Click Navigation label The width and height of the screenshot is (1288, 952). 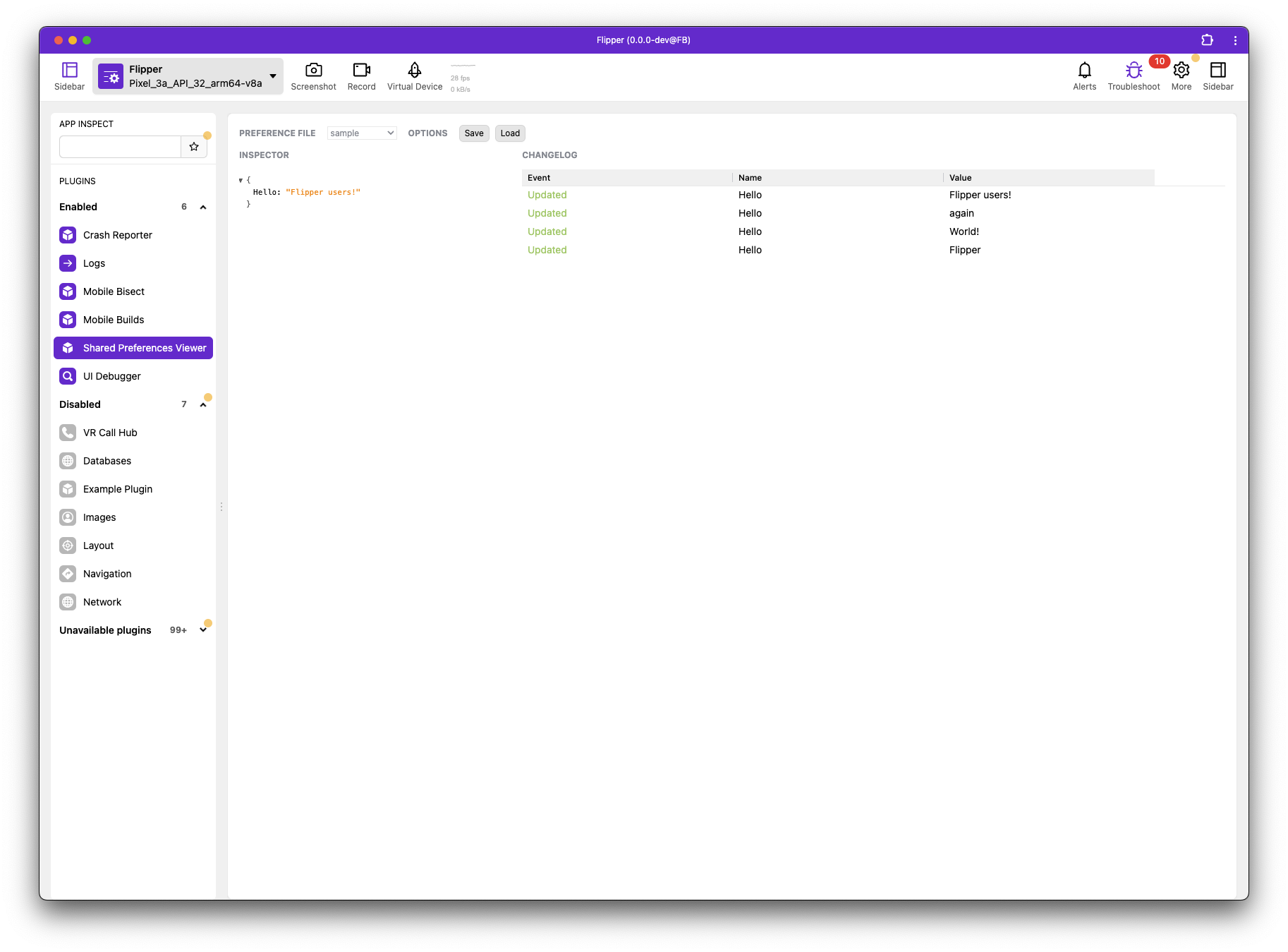(x=107, y=574)
